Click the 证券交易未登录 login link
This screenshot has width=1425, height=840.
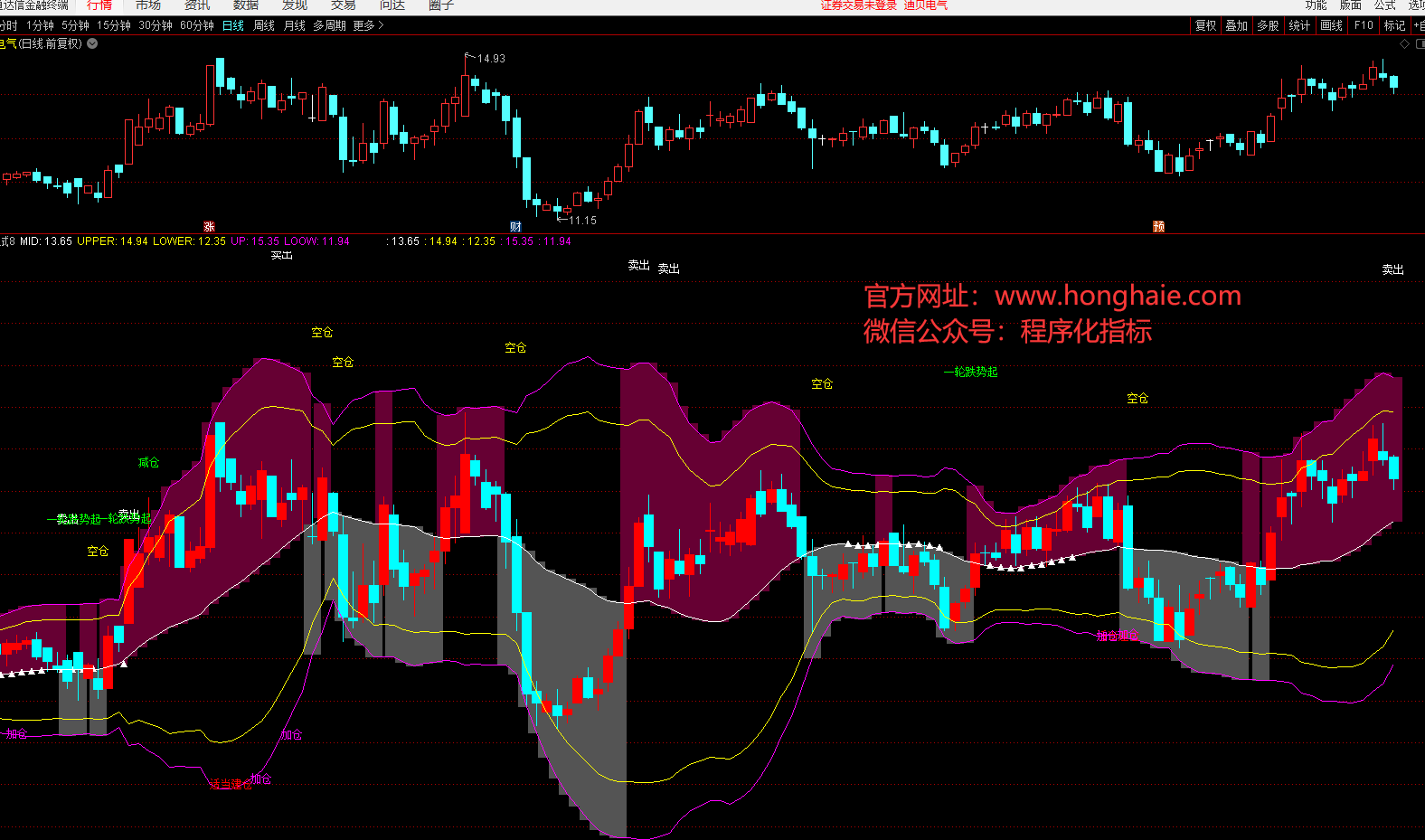point(858,5)
